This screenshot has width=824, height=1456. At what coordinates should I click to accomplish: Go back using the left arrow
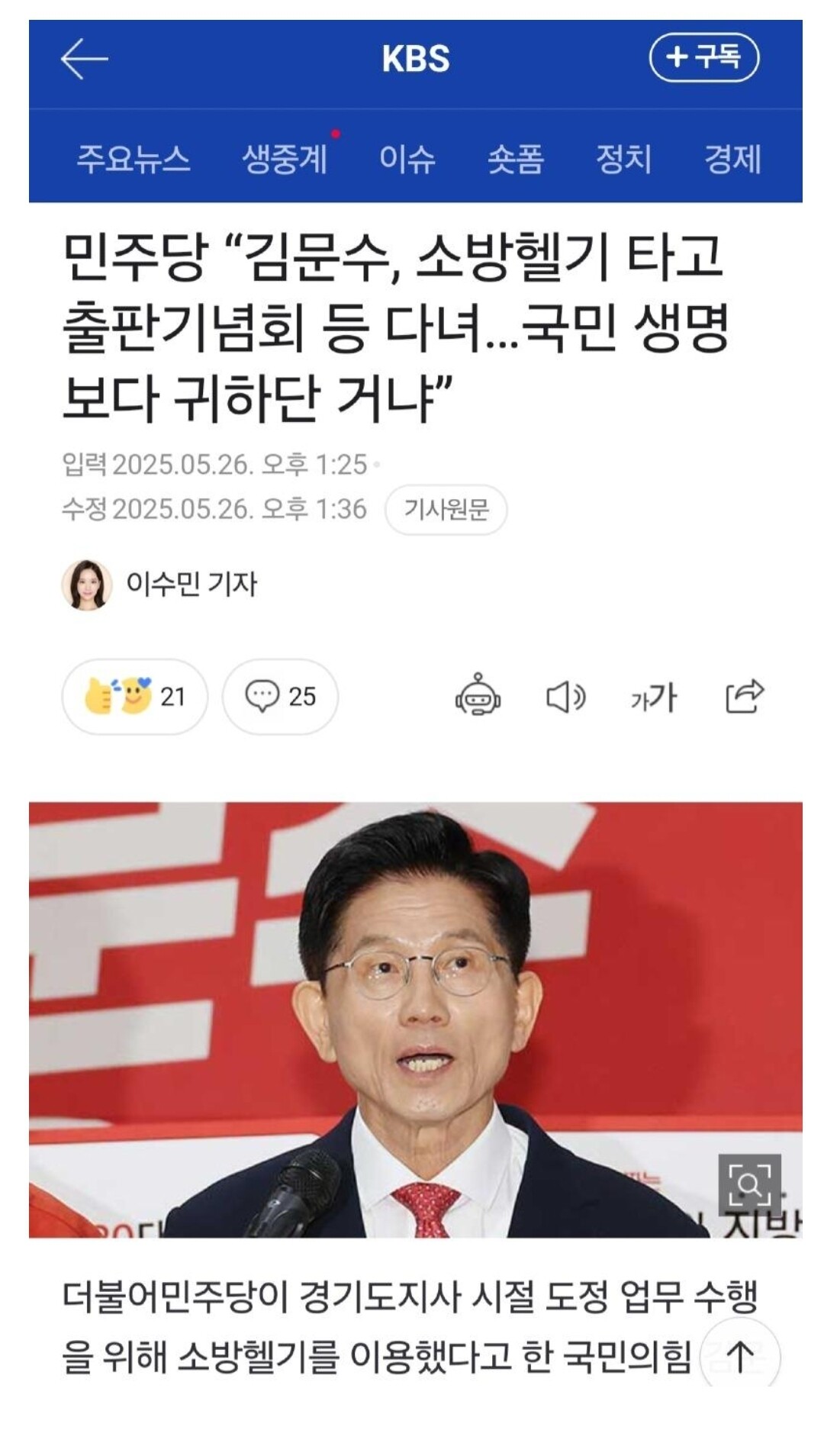pyautogui.click(x=84, y=59)
